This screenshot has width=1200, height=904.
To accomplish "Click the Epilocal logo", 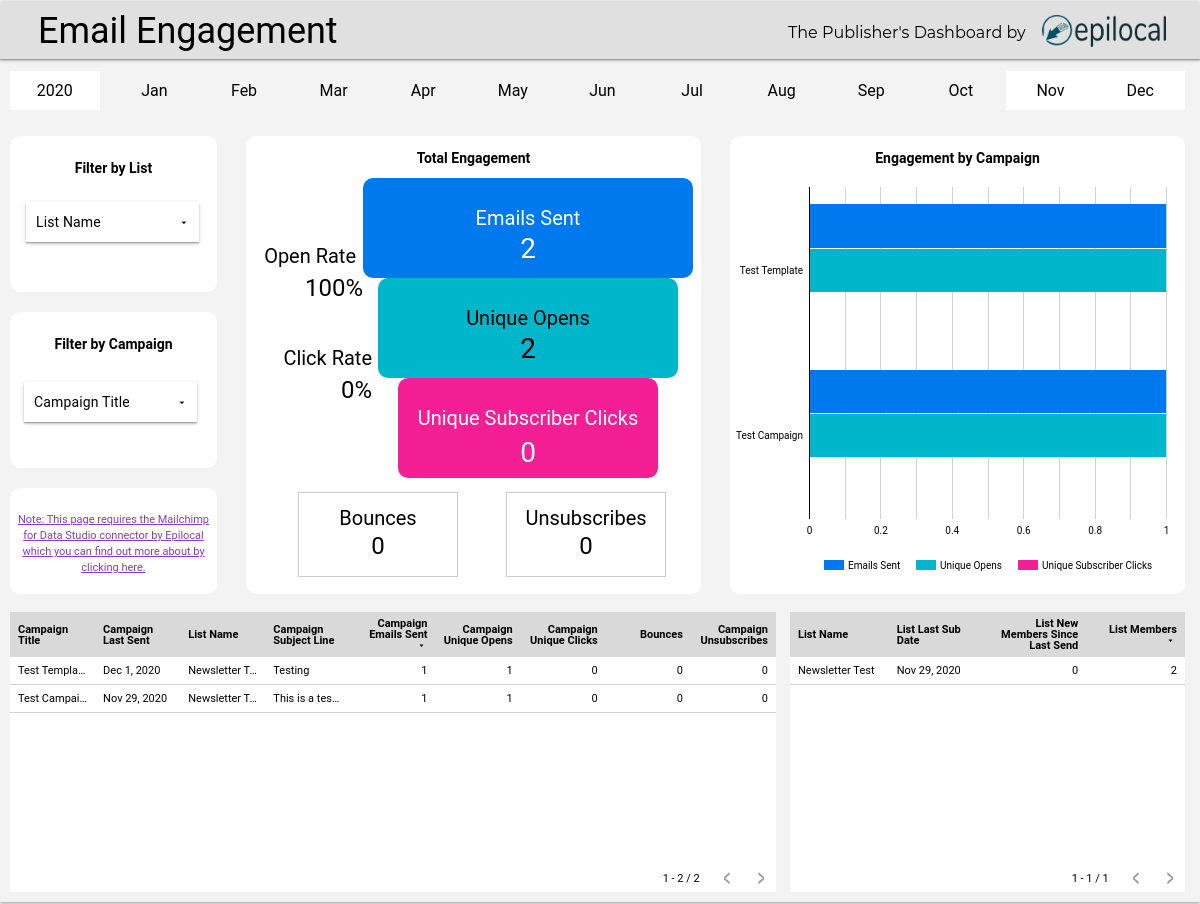I will [1103, 31].
